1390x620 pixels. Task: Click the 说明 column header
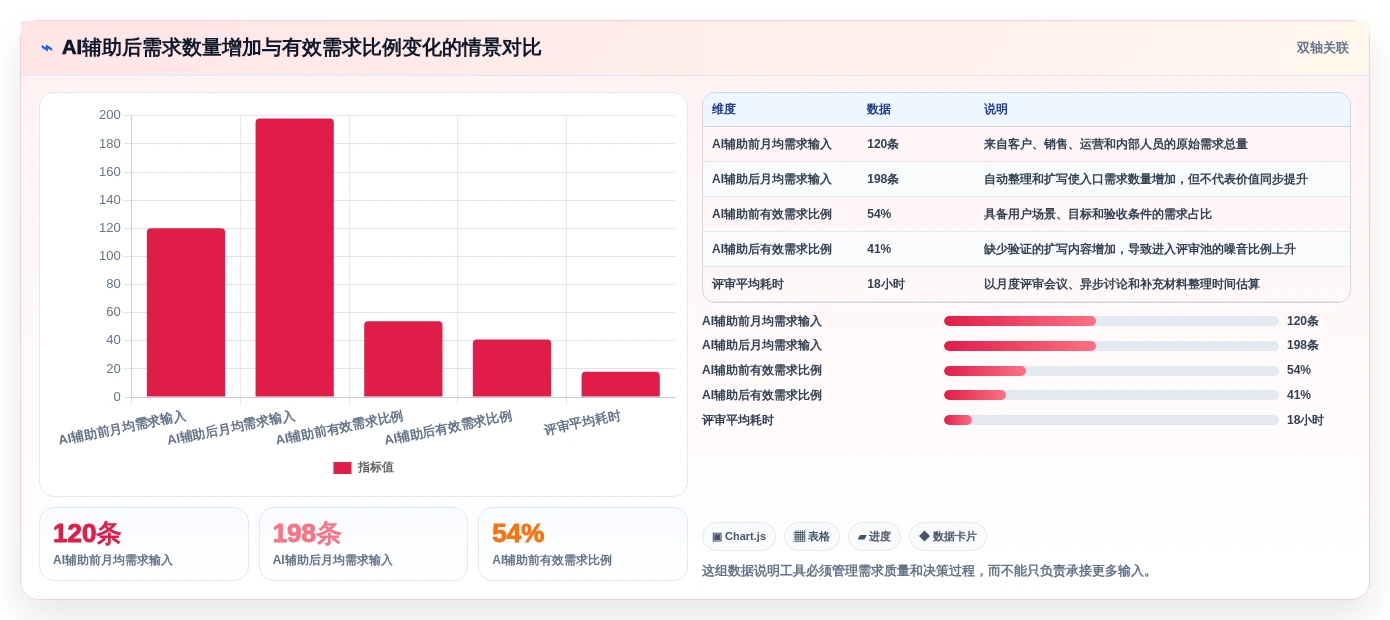click(995, 110)
